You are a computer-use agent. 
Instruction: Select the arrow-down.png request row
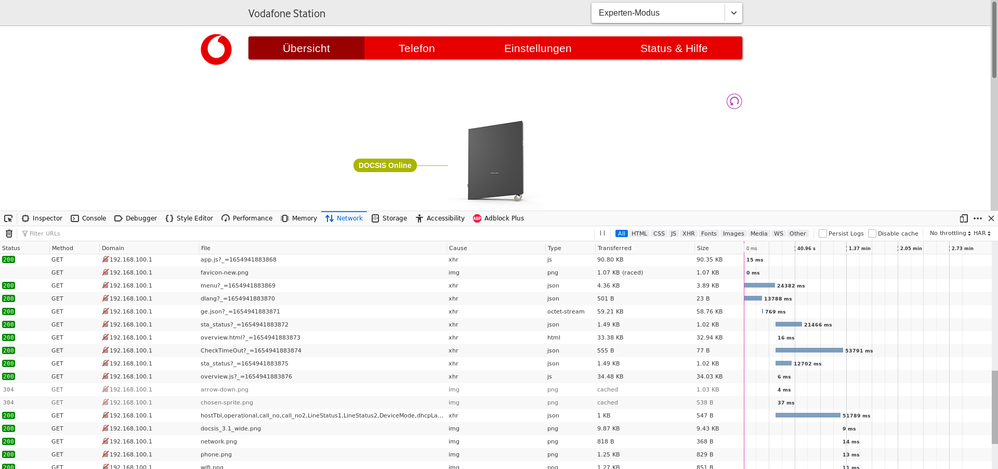[495, 389]
